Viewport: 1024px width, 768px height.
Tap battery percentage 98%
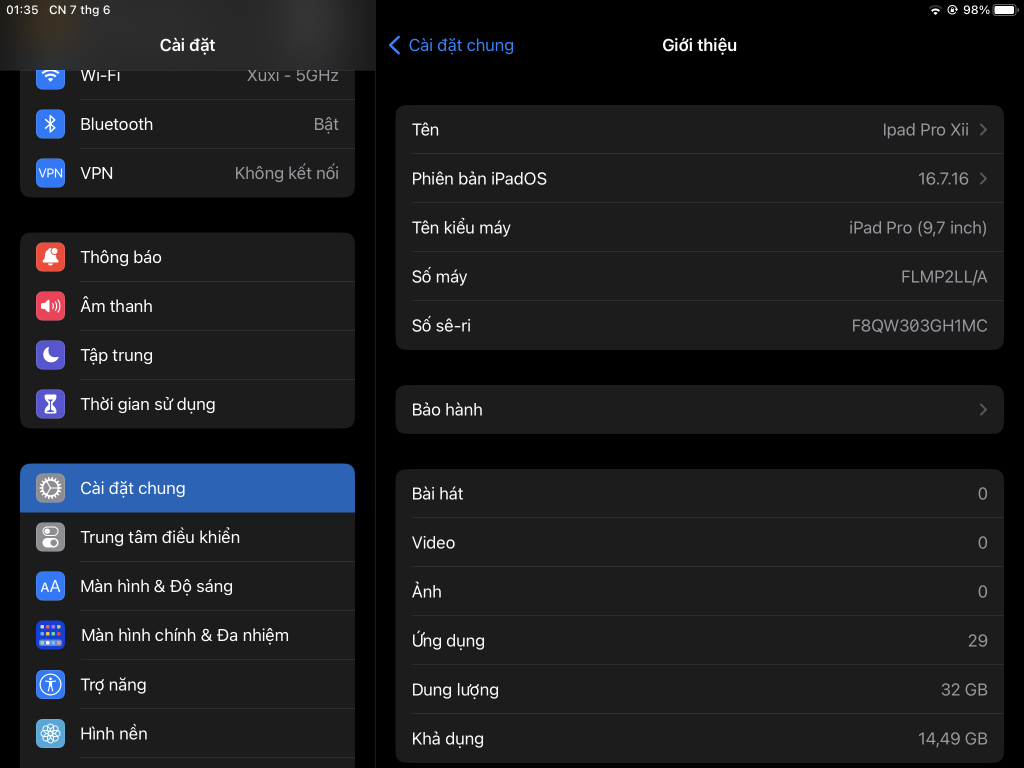(976, 10)
